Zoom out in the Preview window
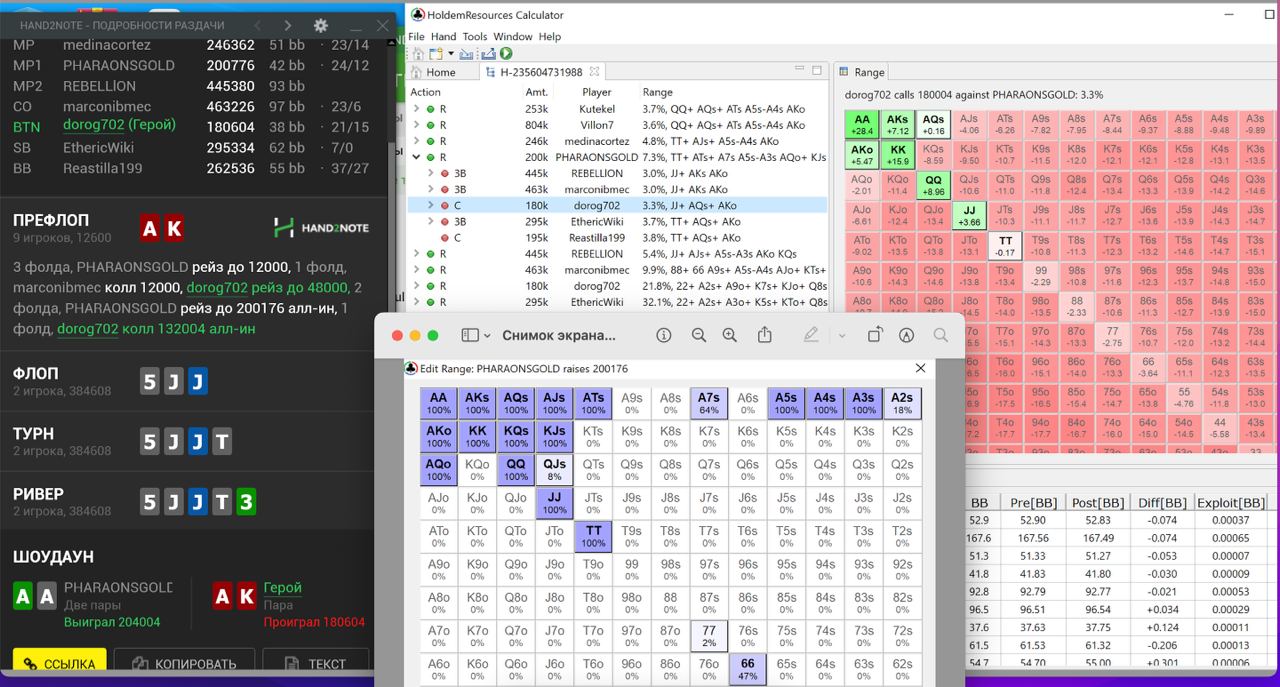The image size is (1280, 687). [699, 336]
